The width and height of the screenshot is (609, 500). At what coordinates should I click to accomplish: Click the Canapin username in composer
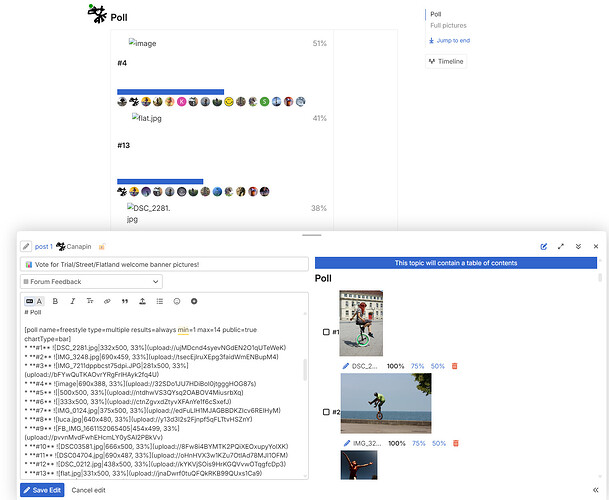pyautogui.click(x=79, y=246)
